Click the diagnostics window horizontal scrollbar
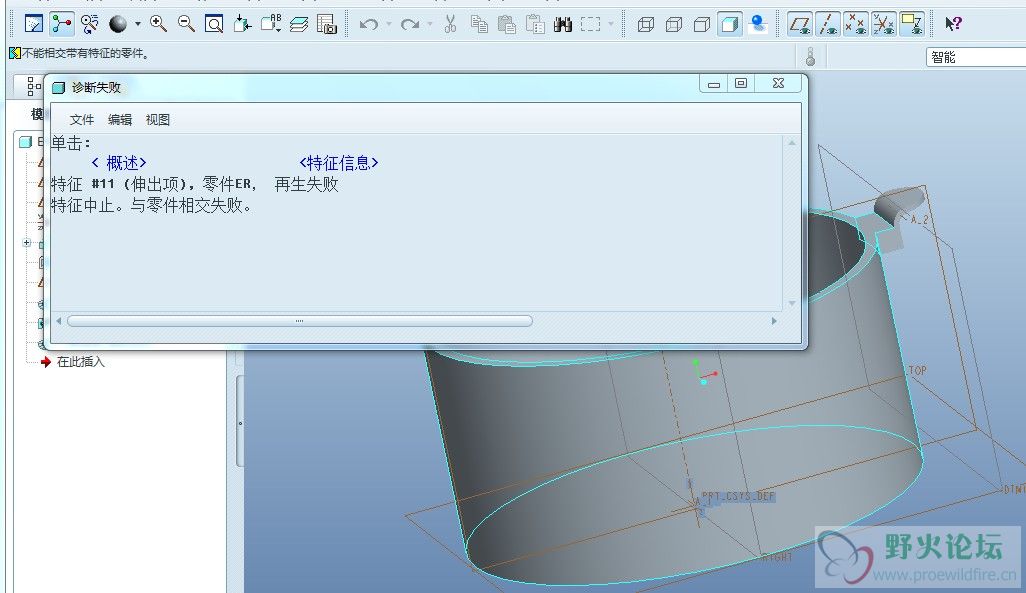This screenshot has height=593, width=1026. click(x=300, y=321)
